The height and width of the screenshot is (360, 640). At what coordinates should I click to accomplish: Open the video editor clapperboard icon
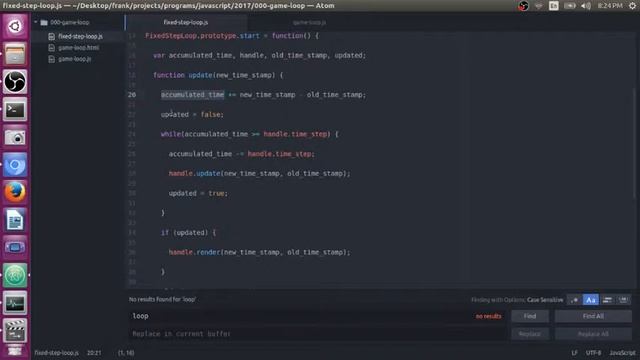(x=15, y=330)
